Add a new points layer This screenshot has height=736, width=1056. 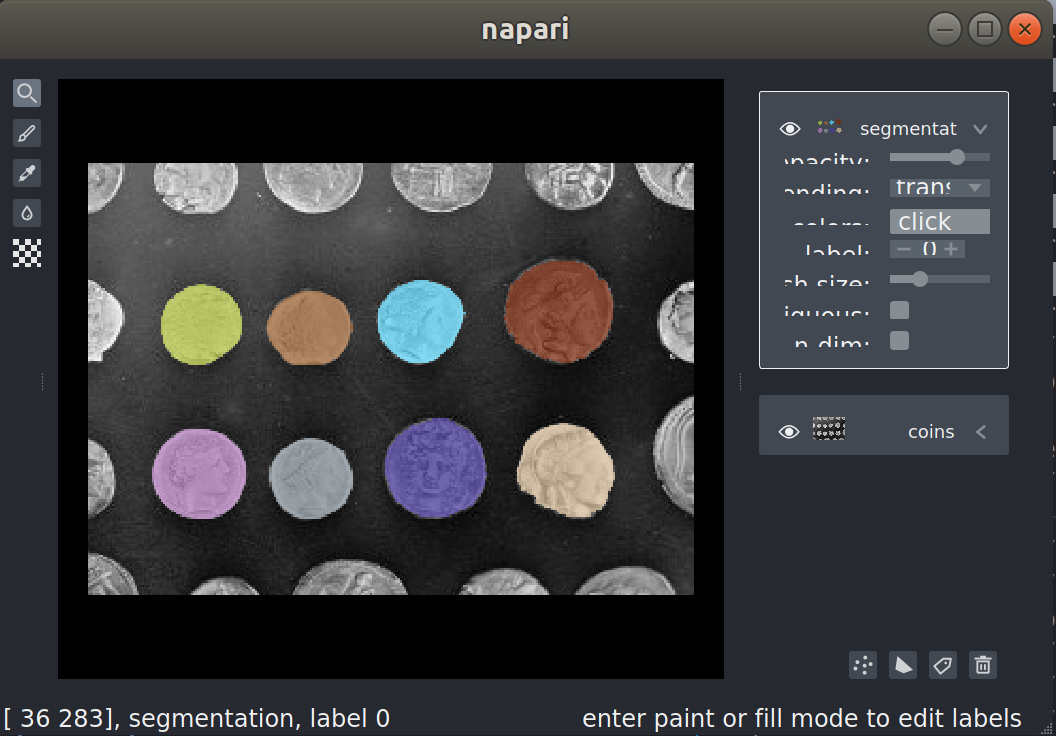pos(863,665)
